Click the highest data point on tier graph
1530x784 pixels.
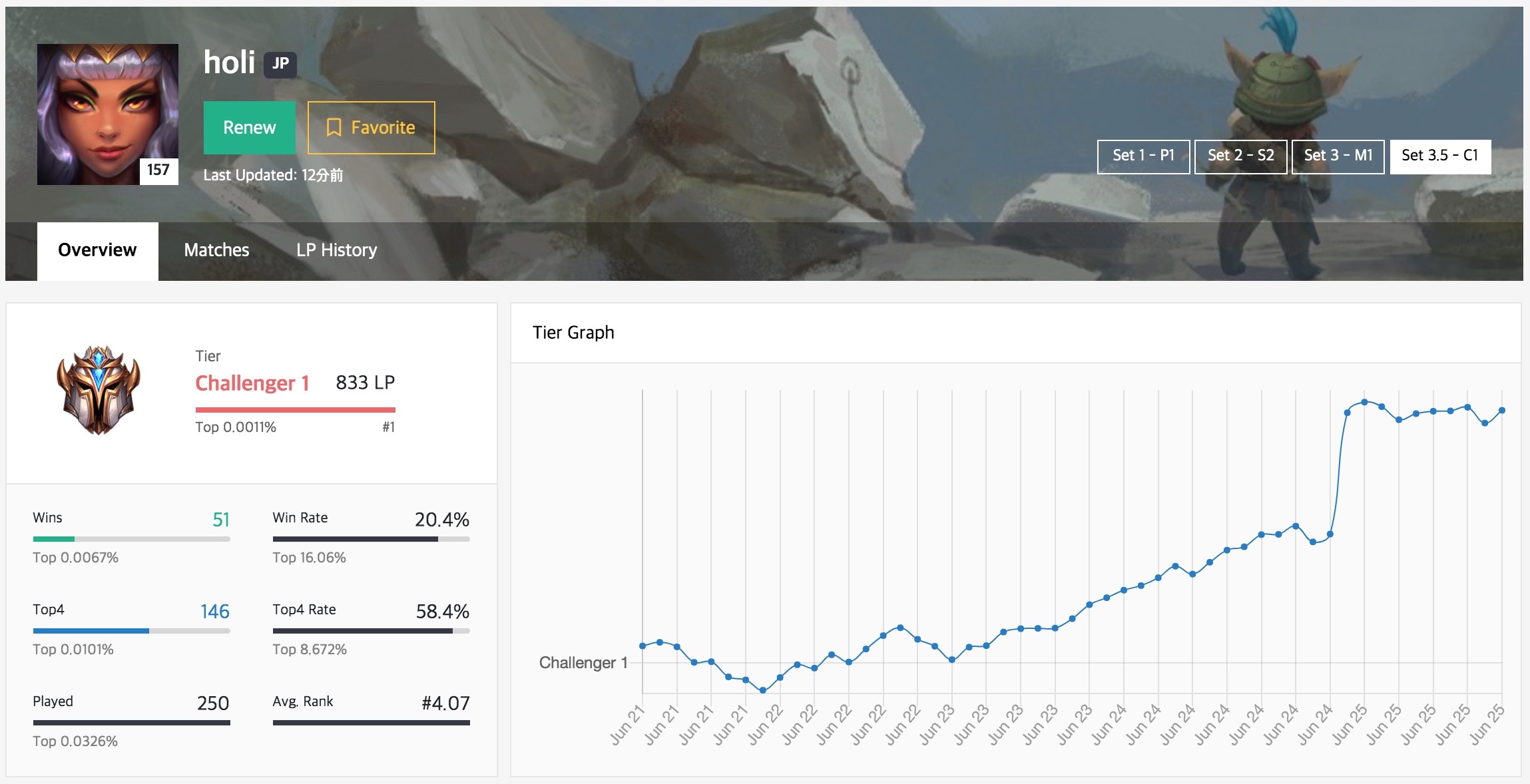point(1364,402)
